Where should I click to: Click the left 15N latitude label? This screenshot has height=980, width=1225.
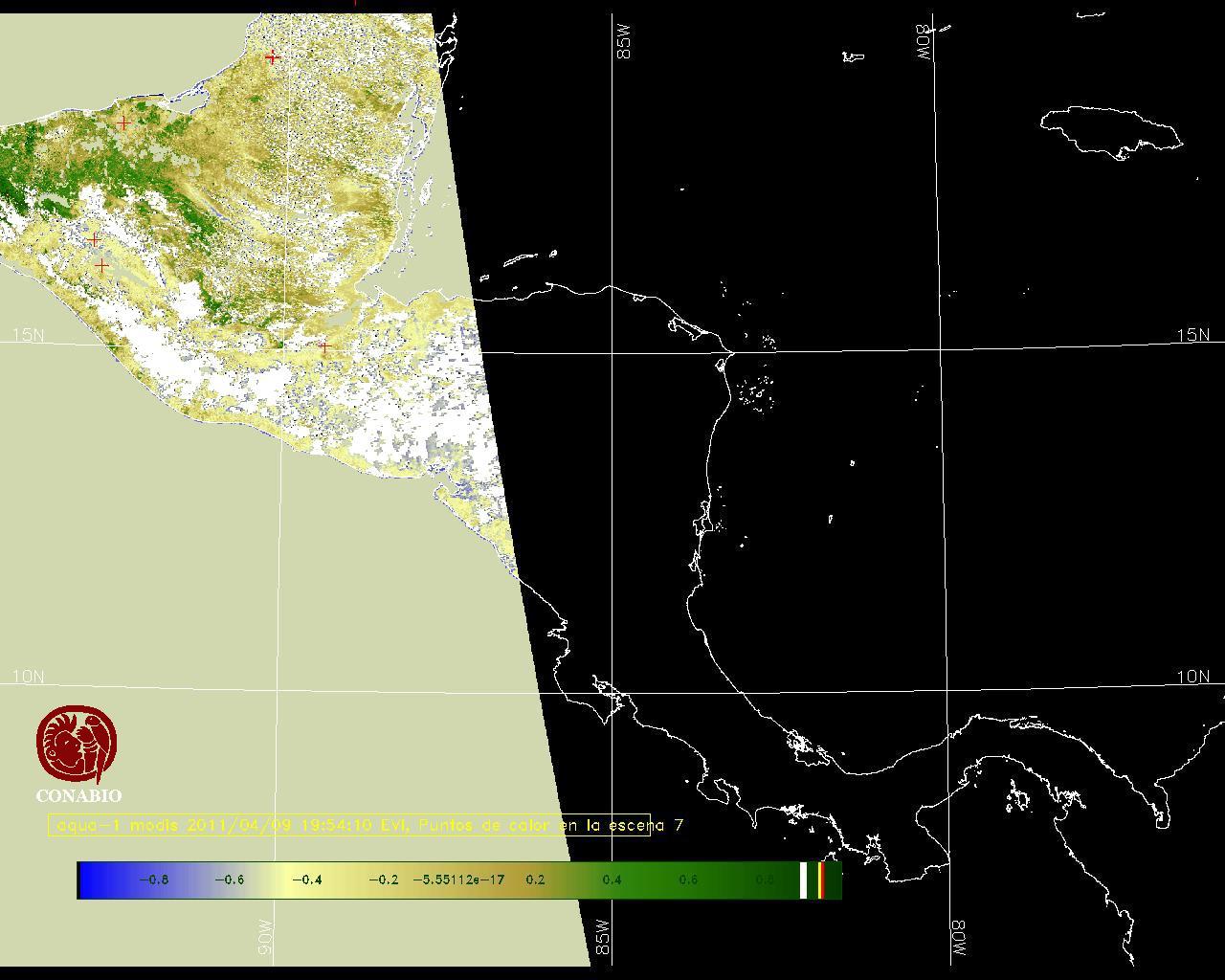coord(28,335)
